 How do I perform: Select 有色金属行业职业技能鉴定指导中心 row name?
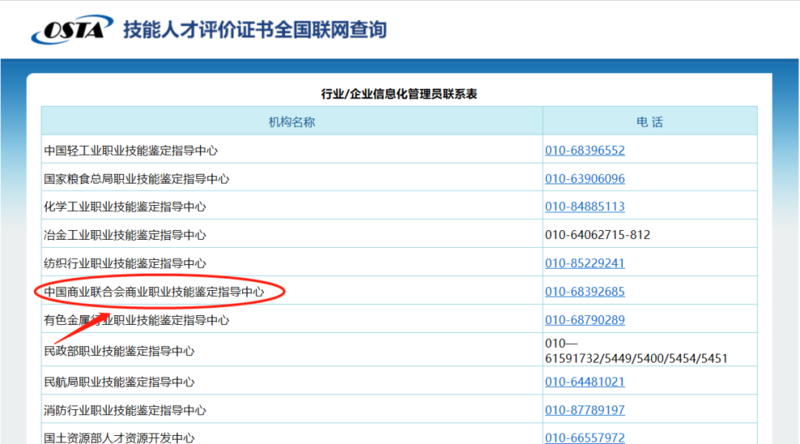click(137, 320)
